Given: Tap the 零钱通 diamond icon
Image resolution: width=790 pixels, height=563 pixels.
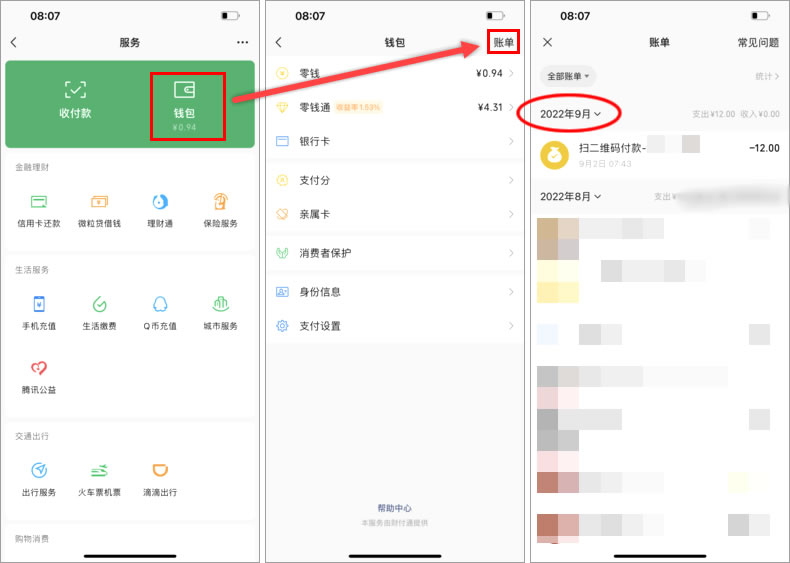Looking at the screenshot, I should tap(282, 107).
